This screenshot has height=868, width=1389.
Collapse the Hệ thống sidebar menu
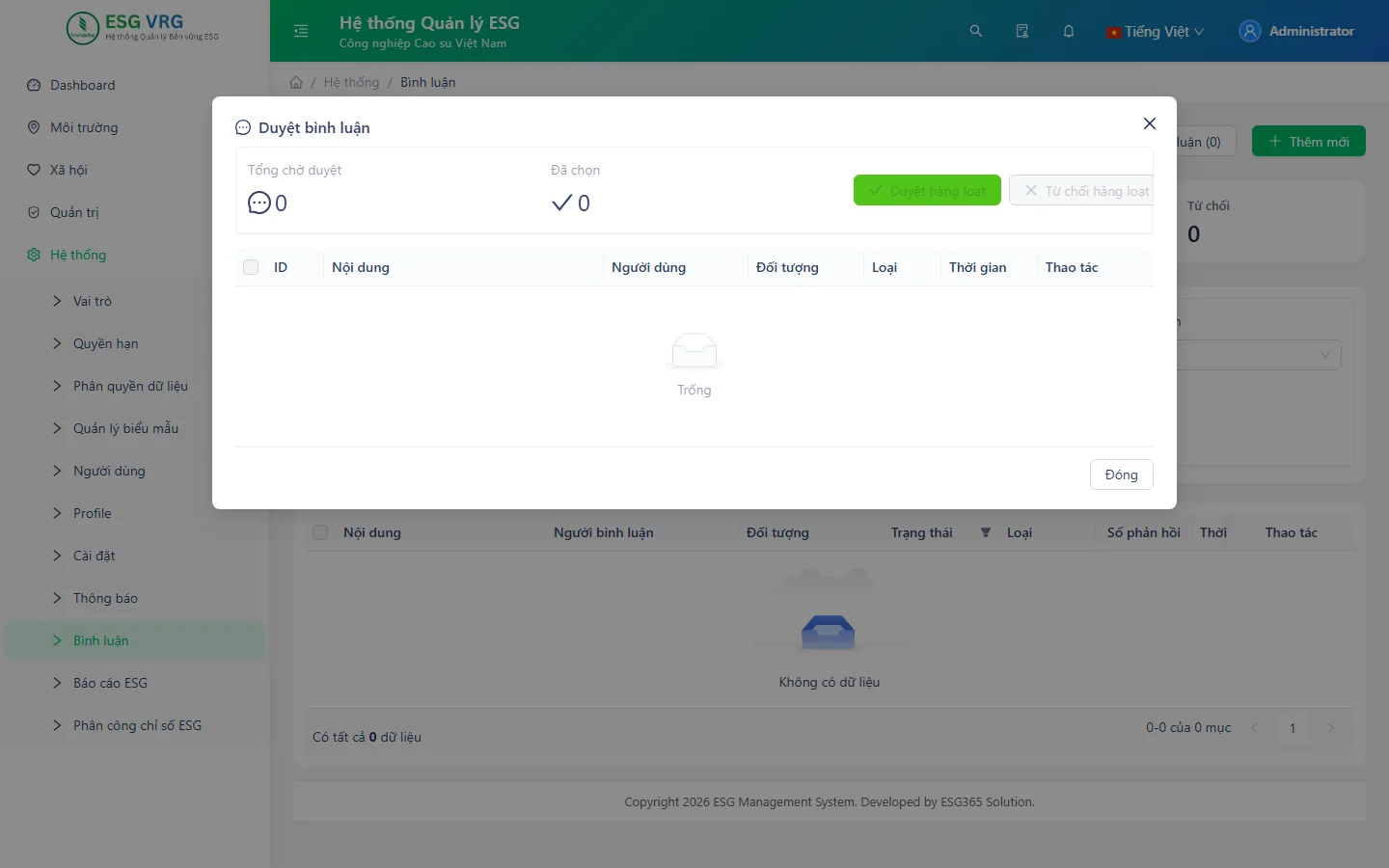(135, 255)
